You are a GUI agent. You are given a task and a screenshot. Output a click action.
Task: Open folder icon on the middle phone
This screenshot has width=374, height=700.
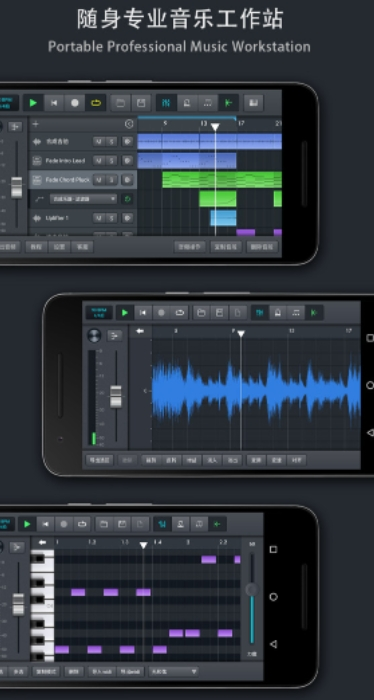click(x=201, y=312)
